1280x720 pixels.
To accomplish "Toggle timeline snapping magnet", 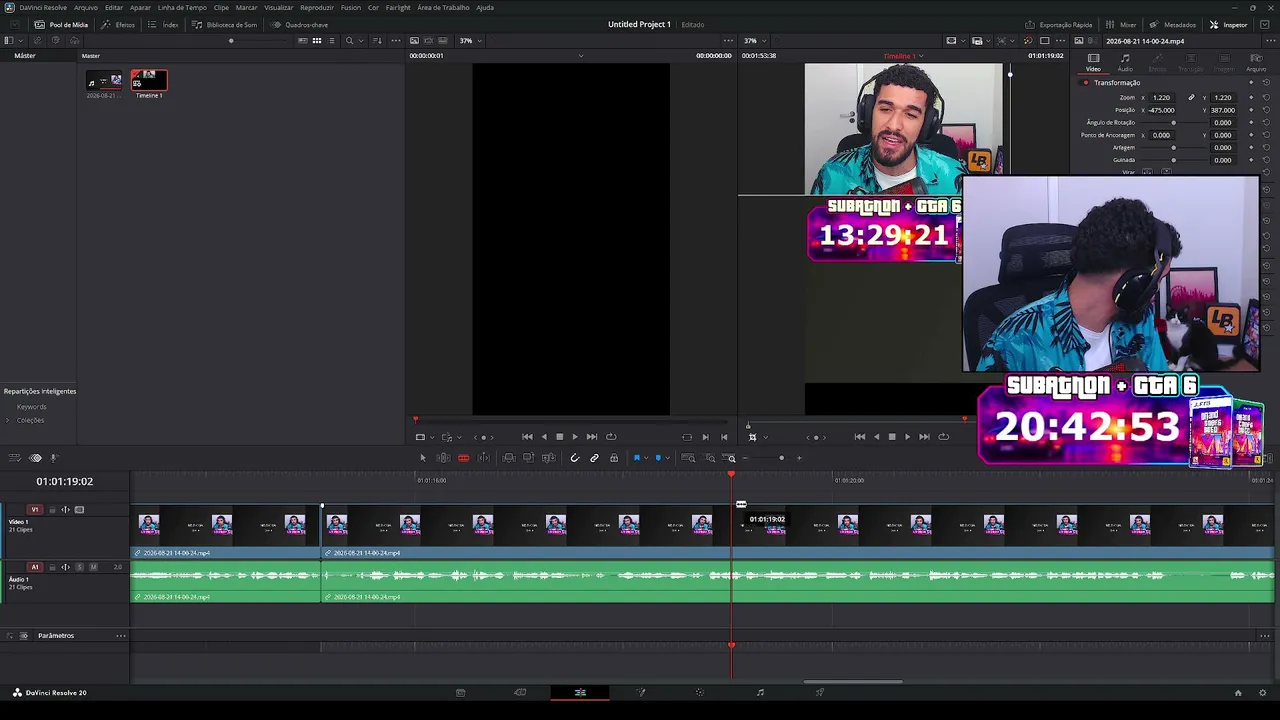I will coord(574,458).
